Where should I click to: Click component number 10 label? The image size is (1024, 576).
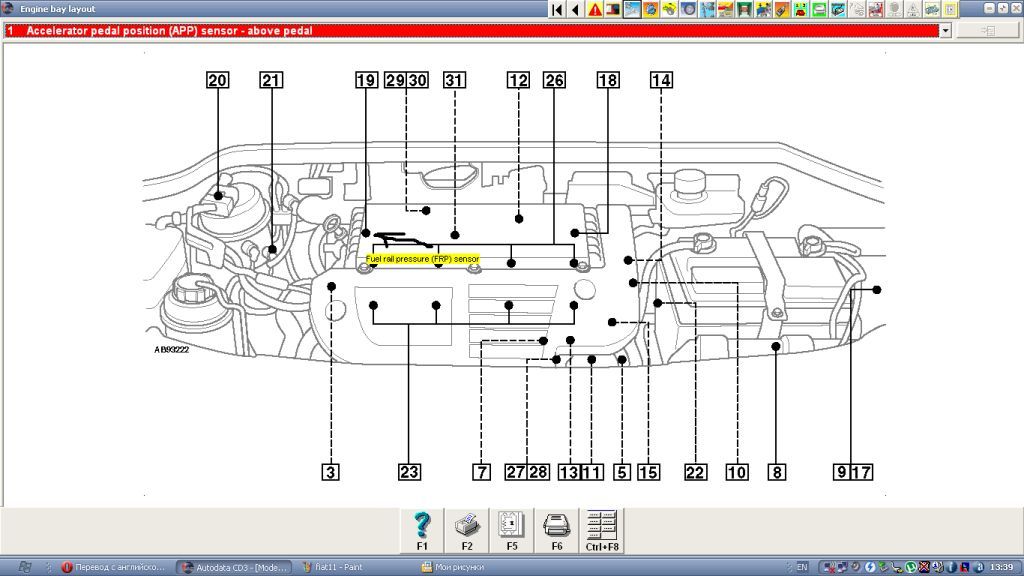click(x=737, y=472)
